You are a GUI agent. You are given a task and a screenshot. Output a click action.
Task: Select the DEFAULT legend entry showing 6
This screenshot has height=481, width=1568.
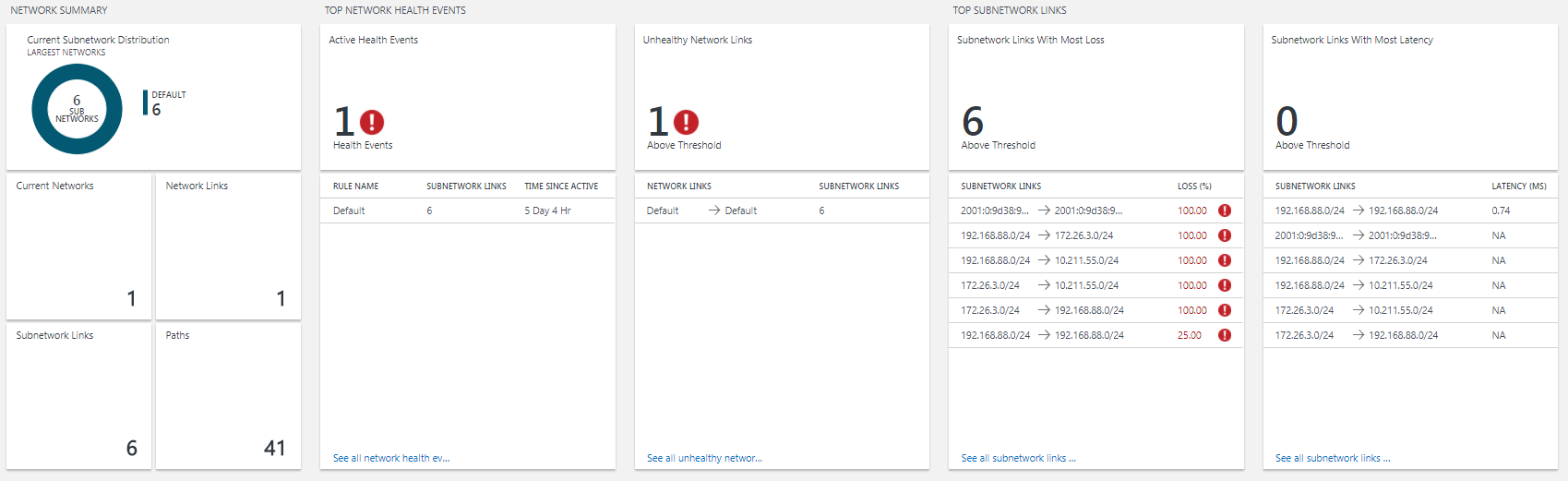click(165, 102)
